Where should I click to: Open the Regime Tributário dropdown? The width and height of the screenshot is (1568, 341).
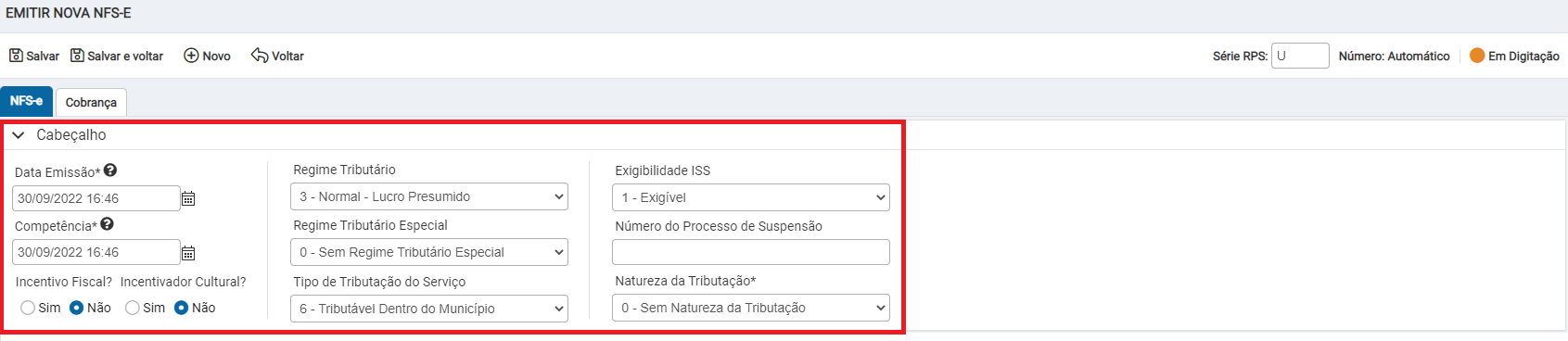429,196
